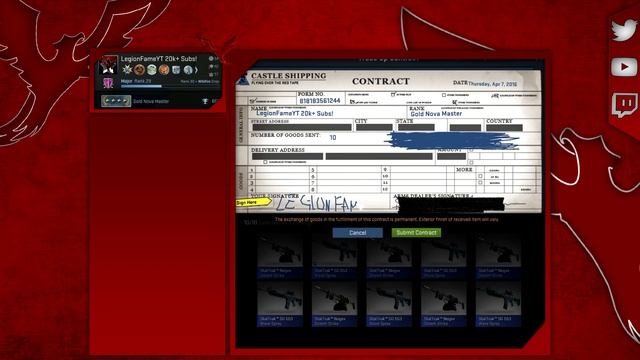Click the handwritten signature field
This screenshot has height=360, width=640.
click(x=318, y=203)
